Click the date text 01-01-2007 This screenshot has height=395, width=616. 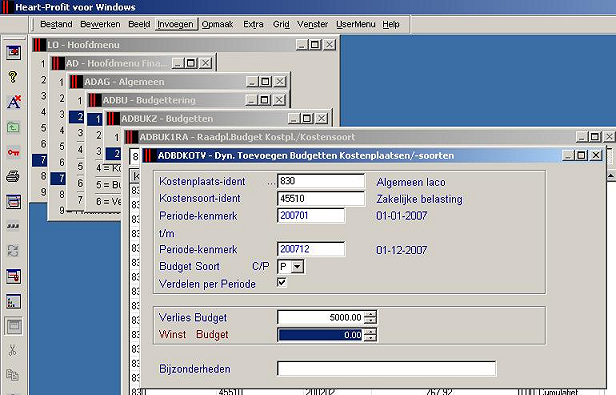[402, 216]
